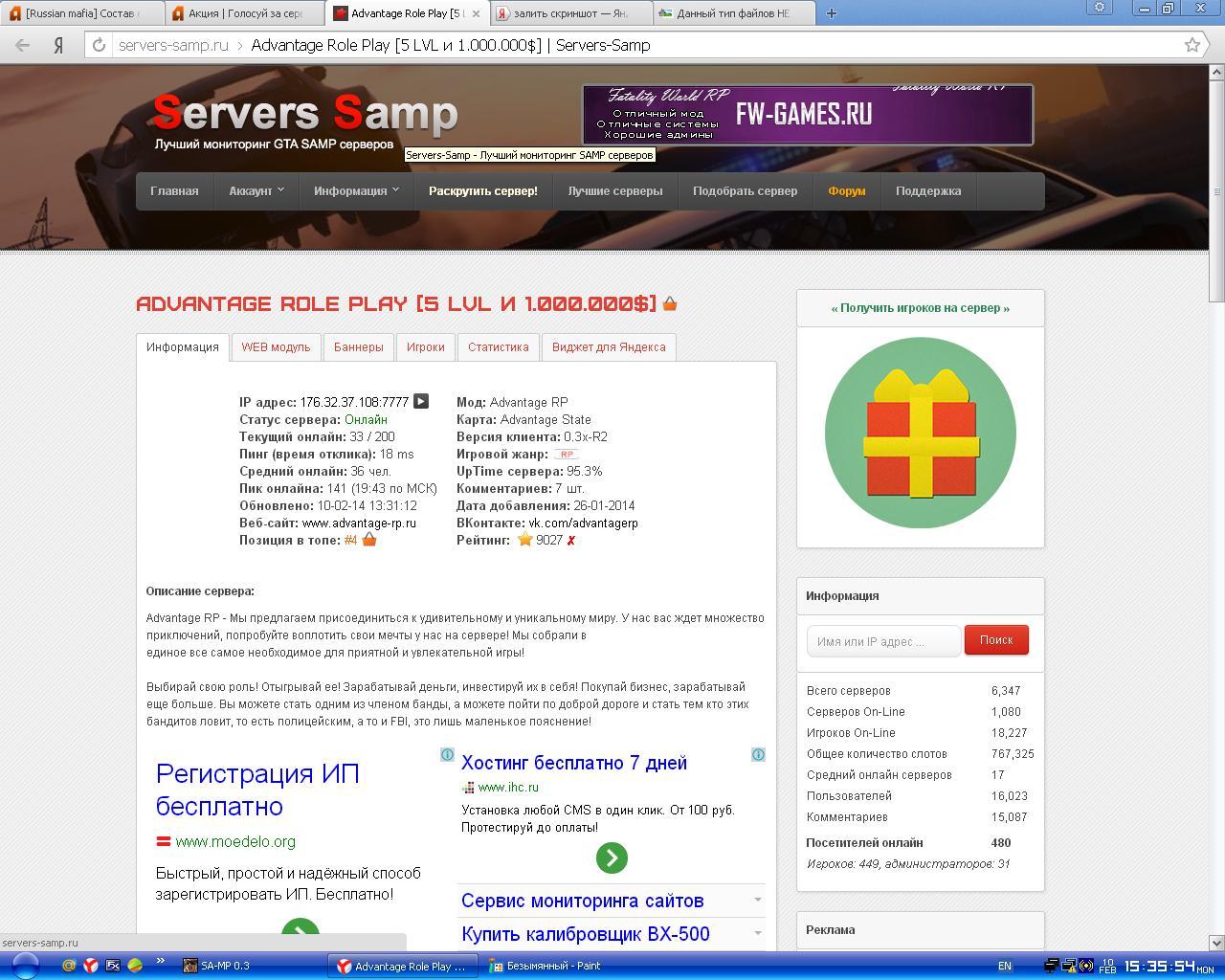The height and width of the screenshot is (980, 1225).
Task: Click the page scrollbar down arrow
Action: tap(1216, 942)
